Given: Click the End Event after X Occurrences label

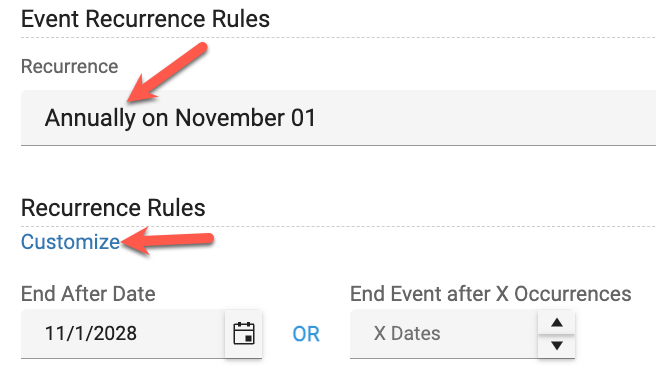Looking at the screenshot, I should 490,294.
